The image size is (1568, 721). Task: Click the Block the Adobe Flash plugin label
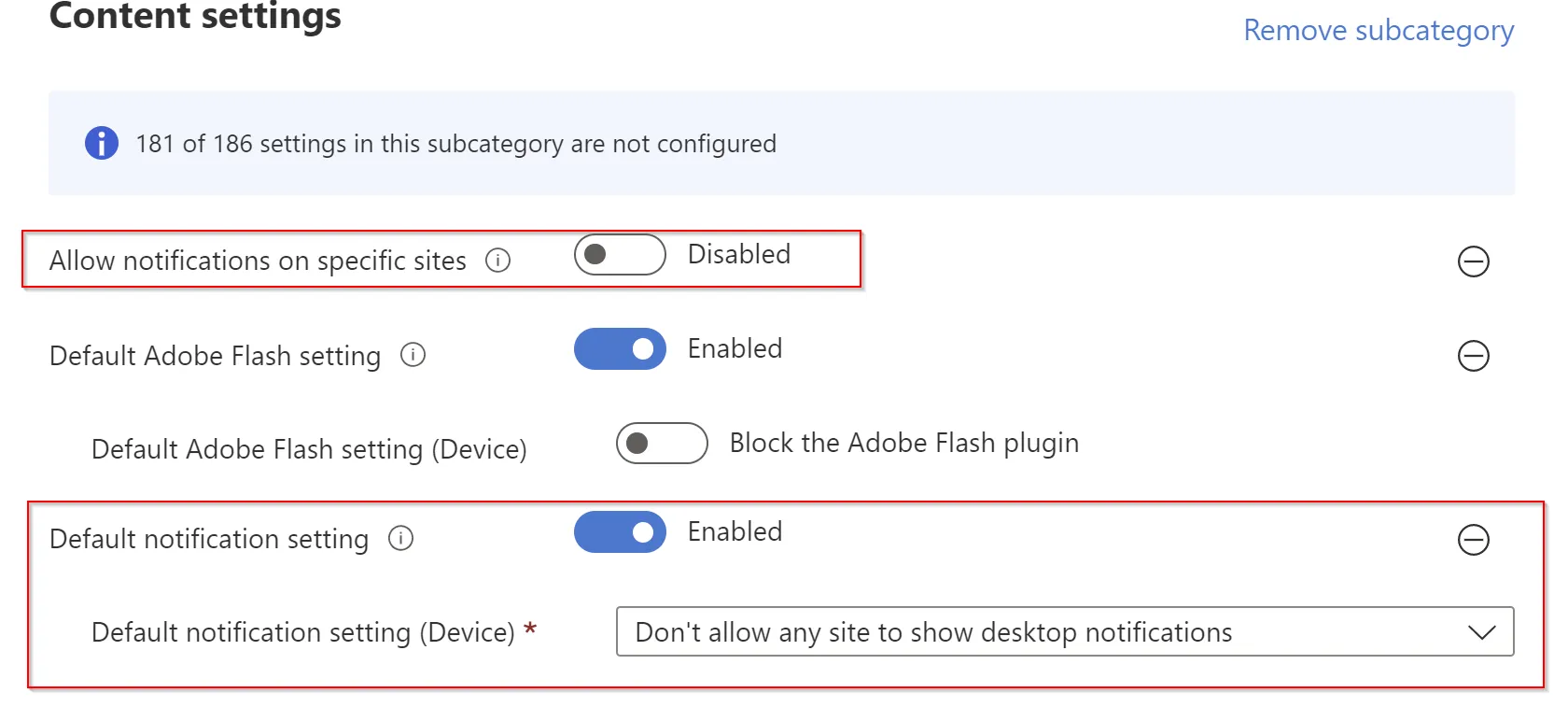[904, 443]
